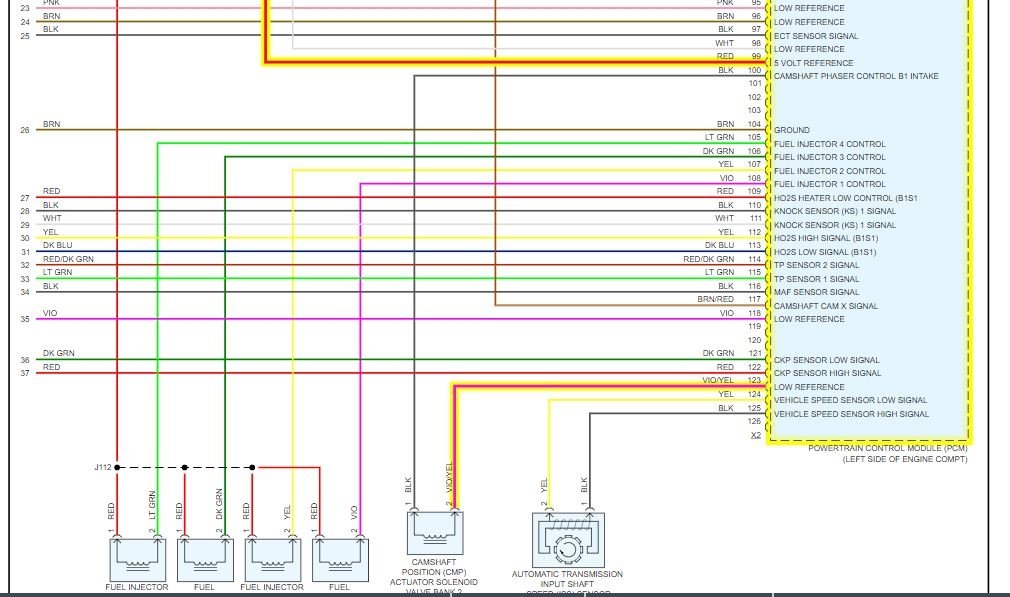Screen dimensions: 1010x597
Task: Click the 'MAF SENSOR SIGNAL' label
Action: [x=816, y=292]
